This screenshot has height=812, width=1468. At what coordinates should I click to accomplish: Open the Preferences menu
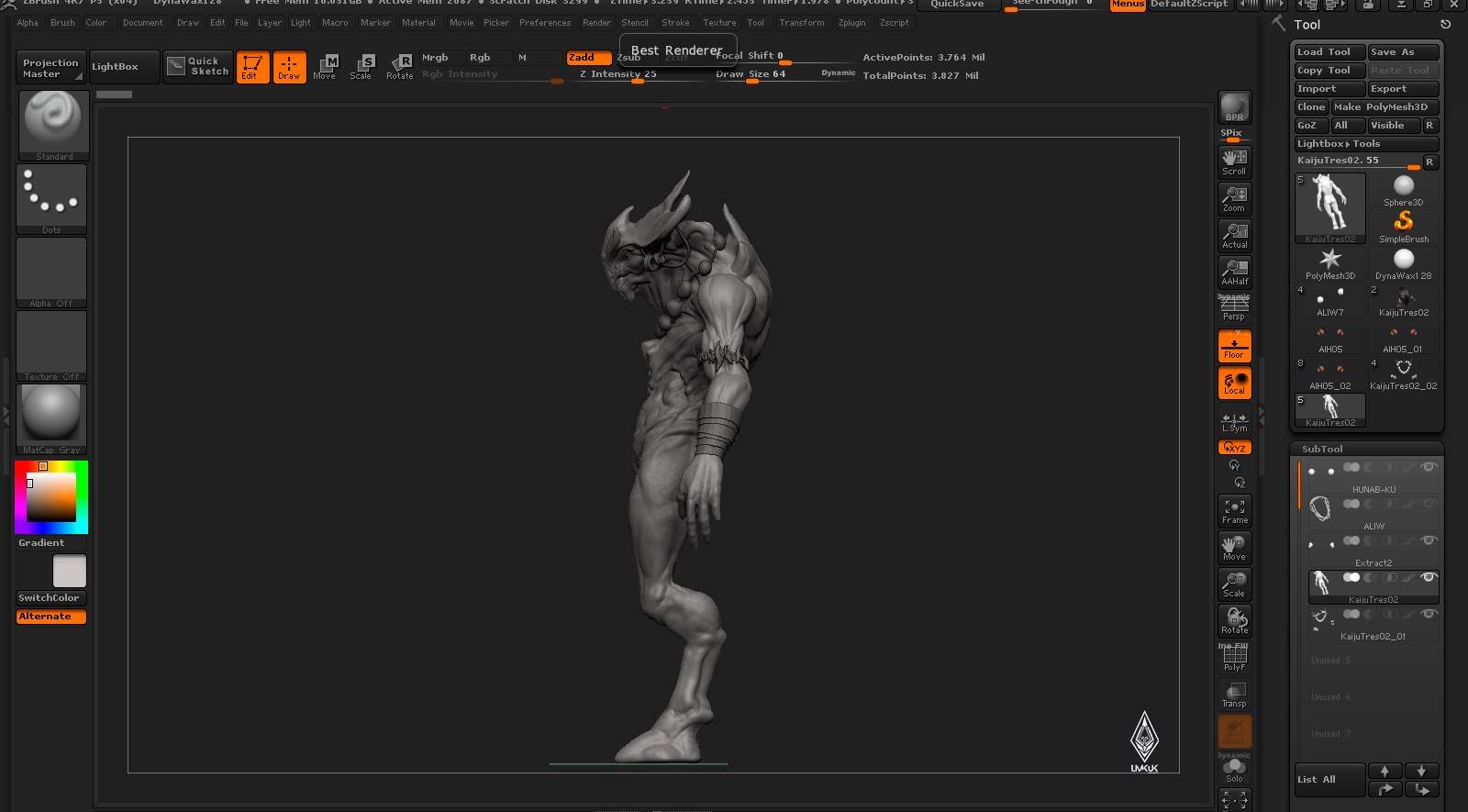545,23
